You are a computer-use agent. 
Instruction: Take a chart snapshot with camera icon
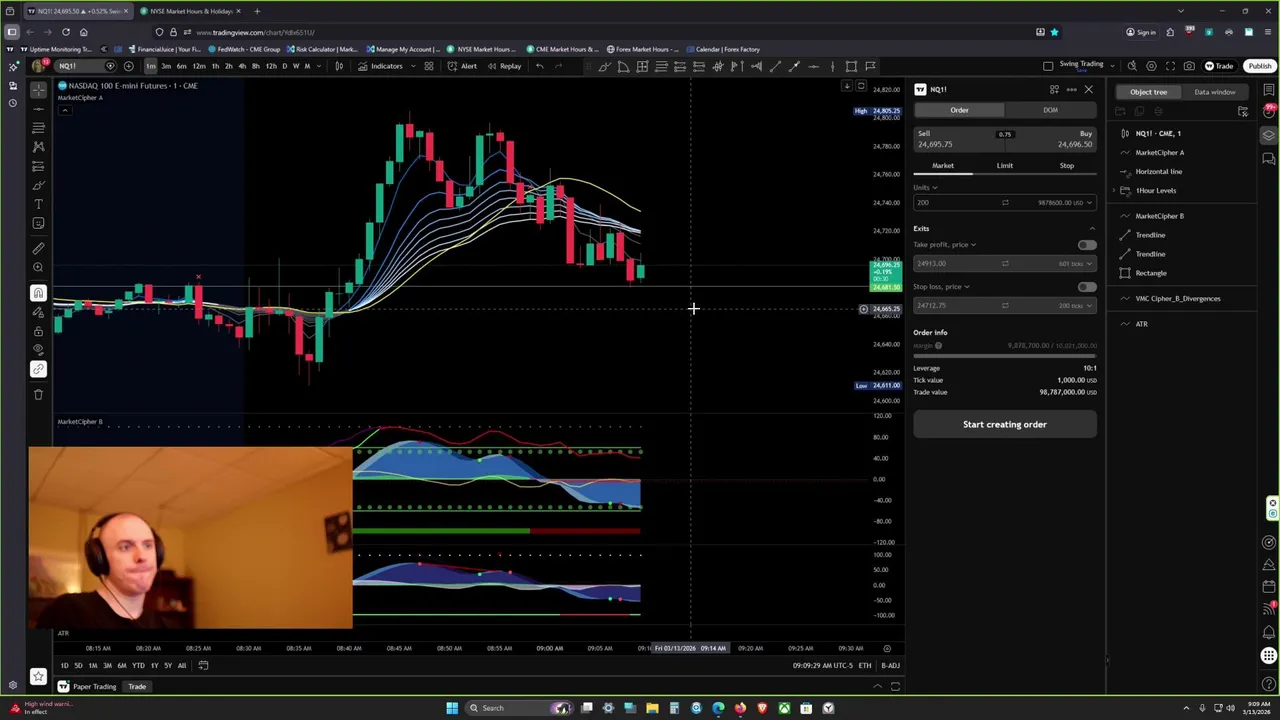(x=1189, y=66)
